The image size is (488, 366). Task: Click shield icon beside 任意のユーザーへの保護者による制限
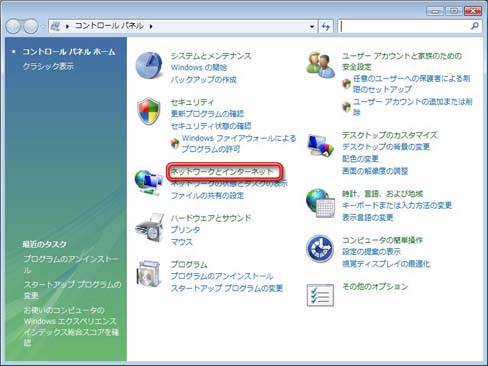[x=347, y=83]
